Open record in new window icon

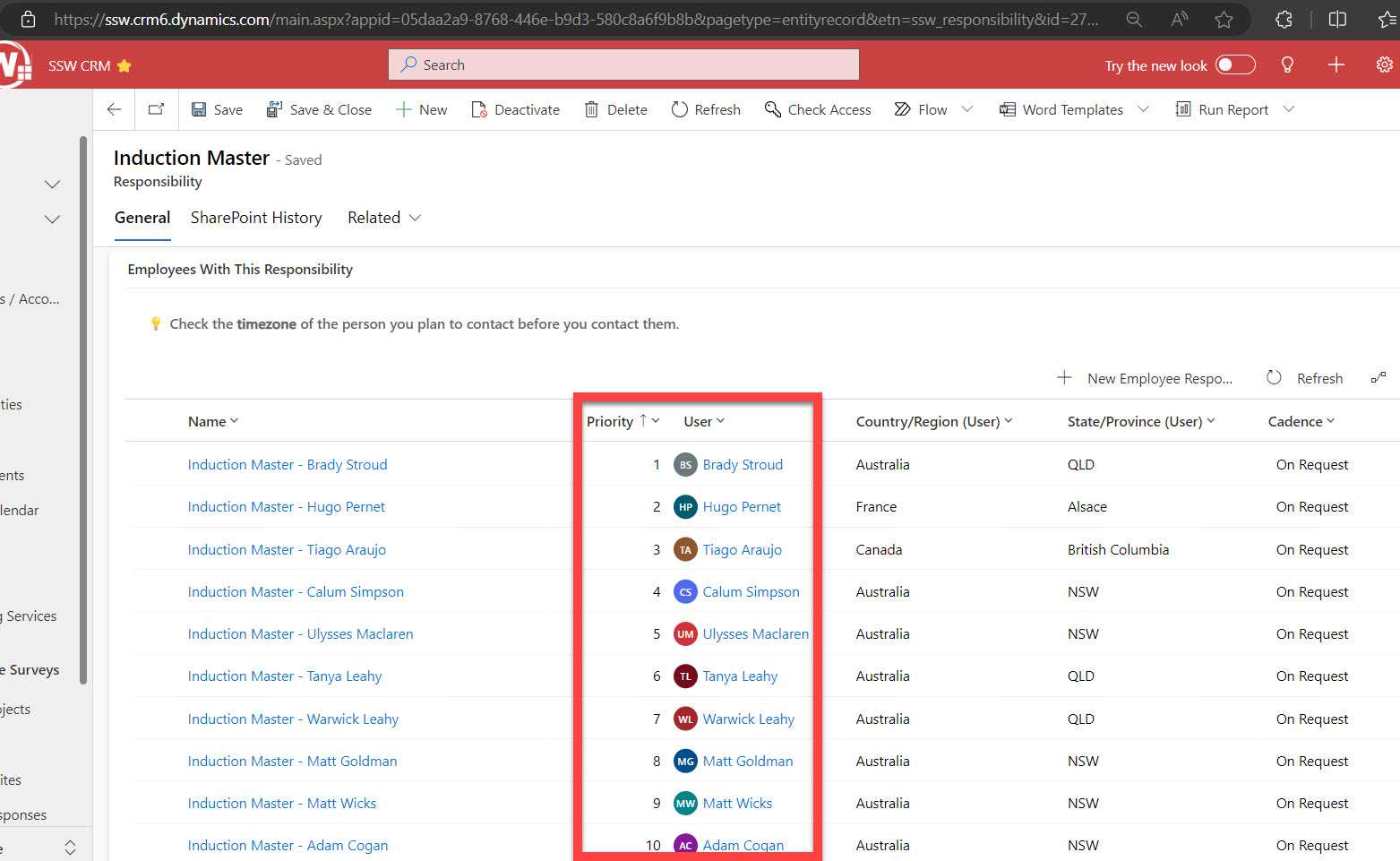[156, 109]
